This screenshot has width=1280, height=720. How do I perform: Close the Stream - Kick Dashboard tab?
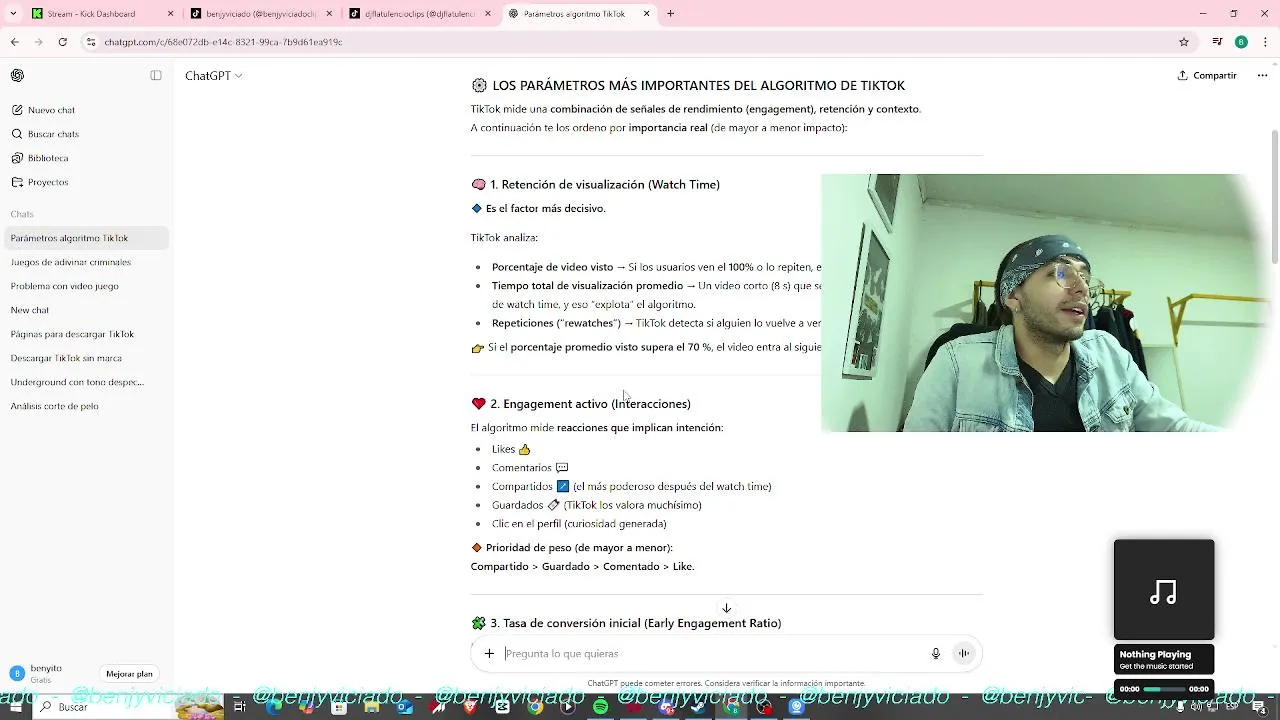pos(170,14)
